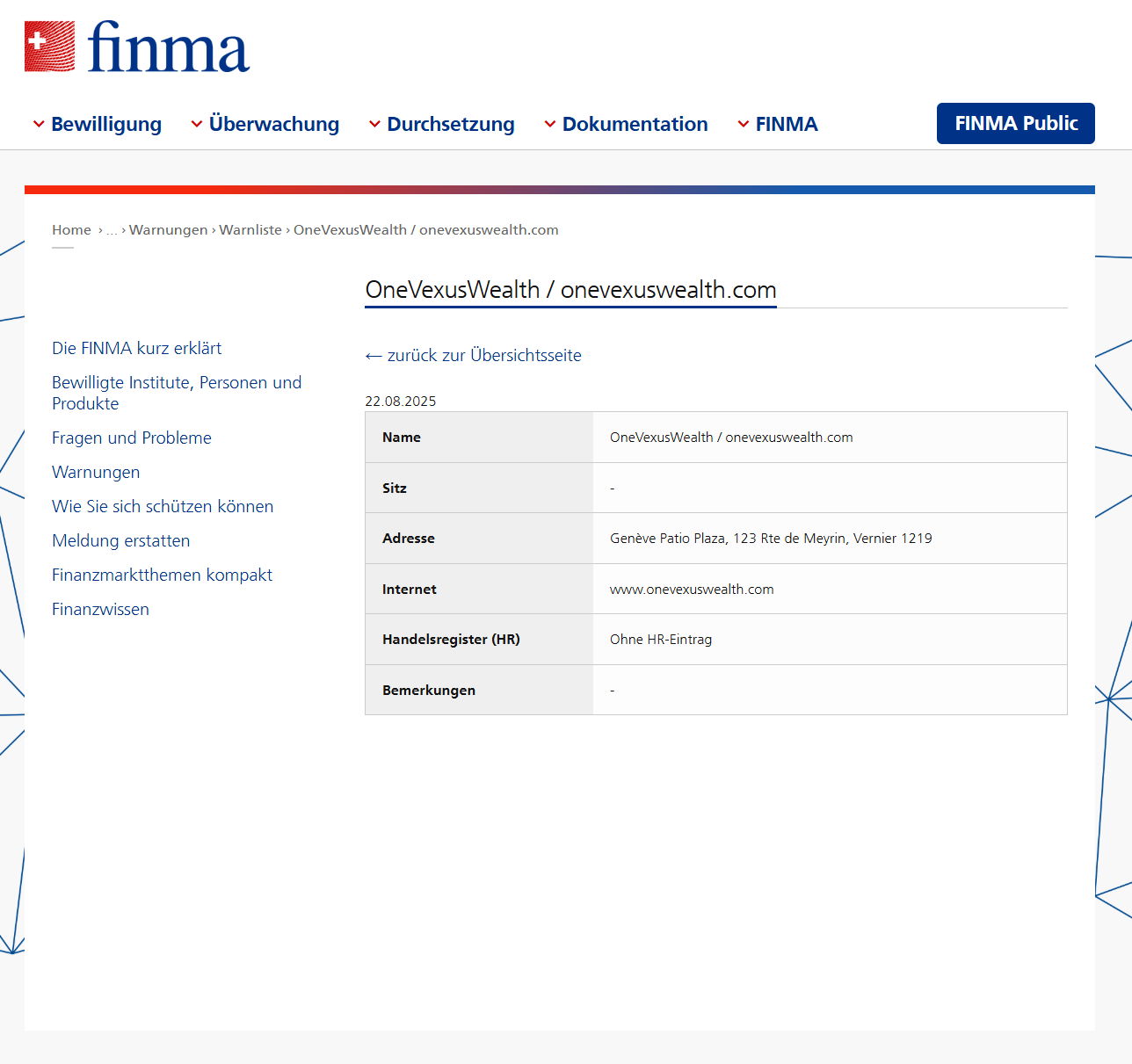Viewport: 1132px width, 1064px height.
Task: Click the Internet row label
Action: coord(410,589)
